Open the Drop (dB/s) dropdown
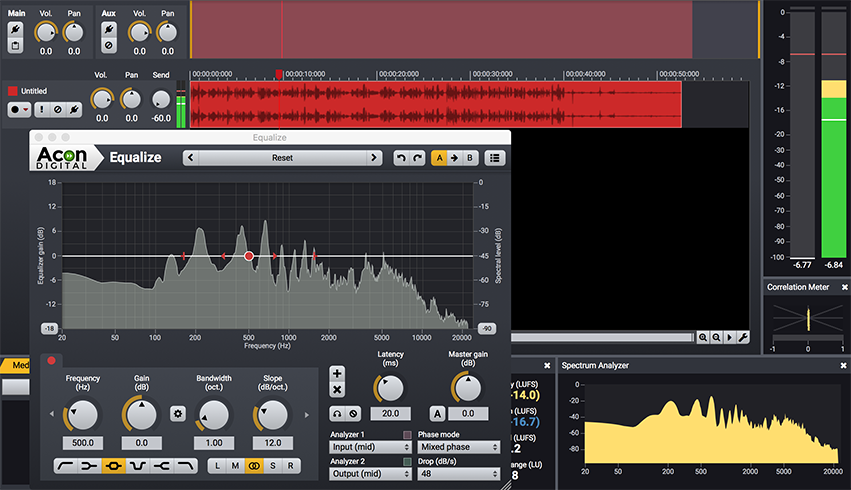The width and height of the screenshot is (851, 490). [458, 475]
